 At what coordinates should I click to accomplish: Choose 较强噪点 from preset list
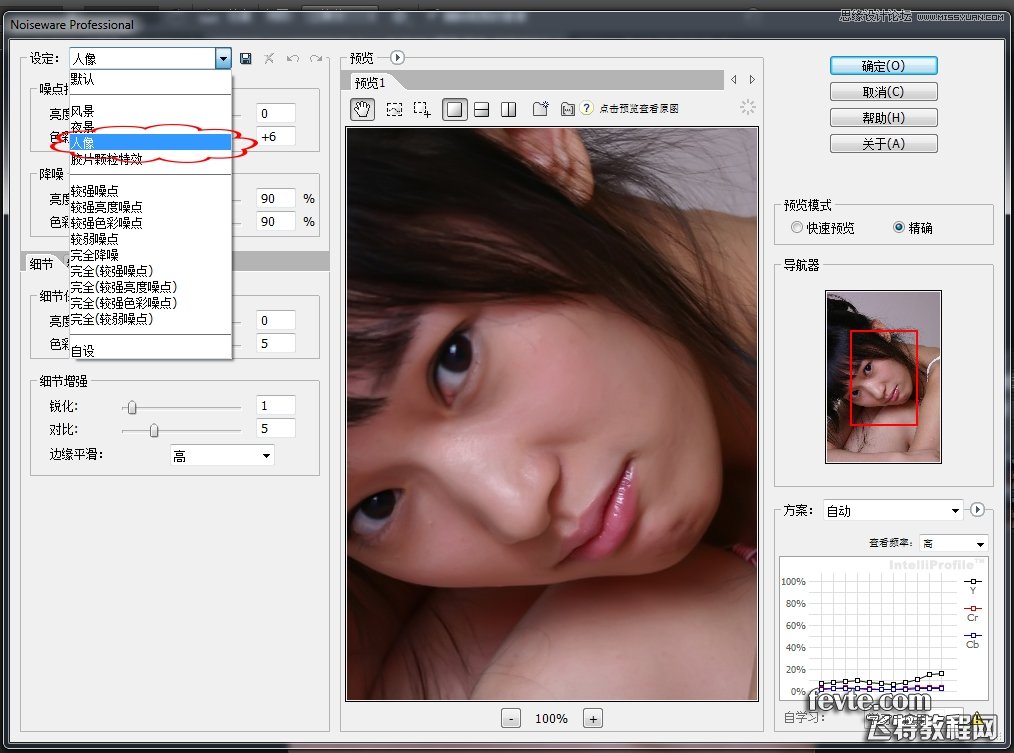pyautogui.click(x=151, y=191)
